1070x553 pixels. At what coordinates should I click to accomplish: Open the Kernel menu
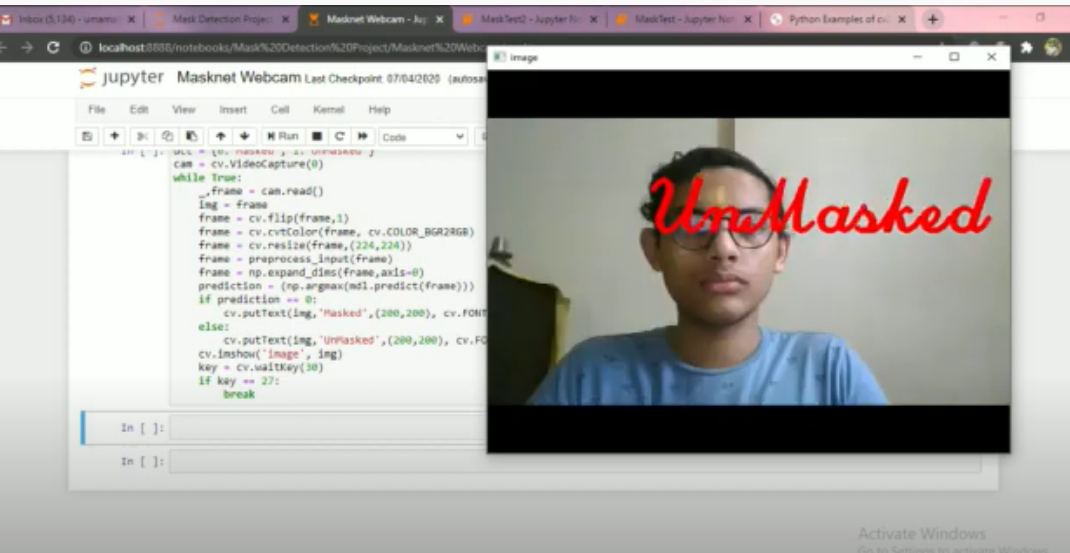[328, 109]
